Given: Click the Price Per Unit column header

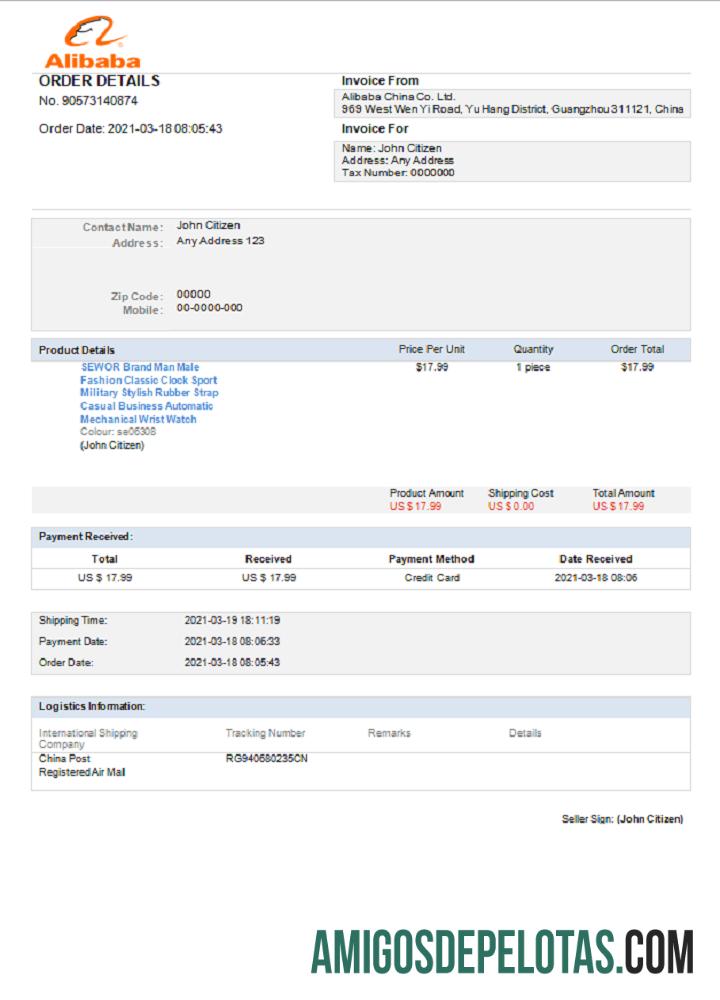Looking at the screenshot, I should [x=431, y=350].
